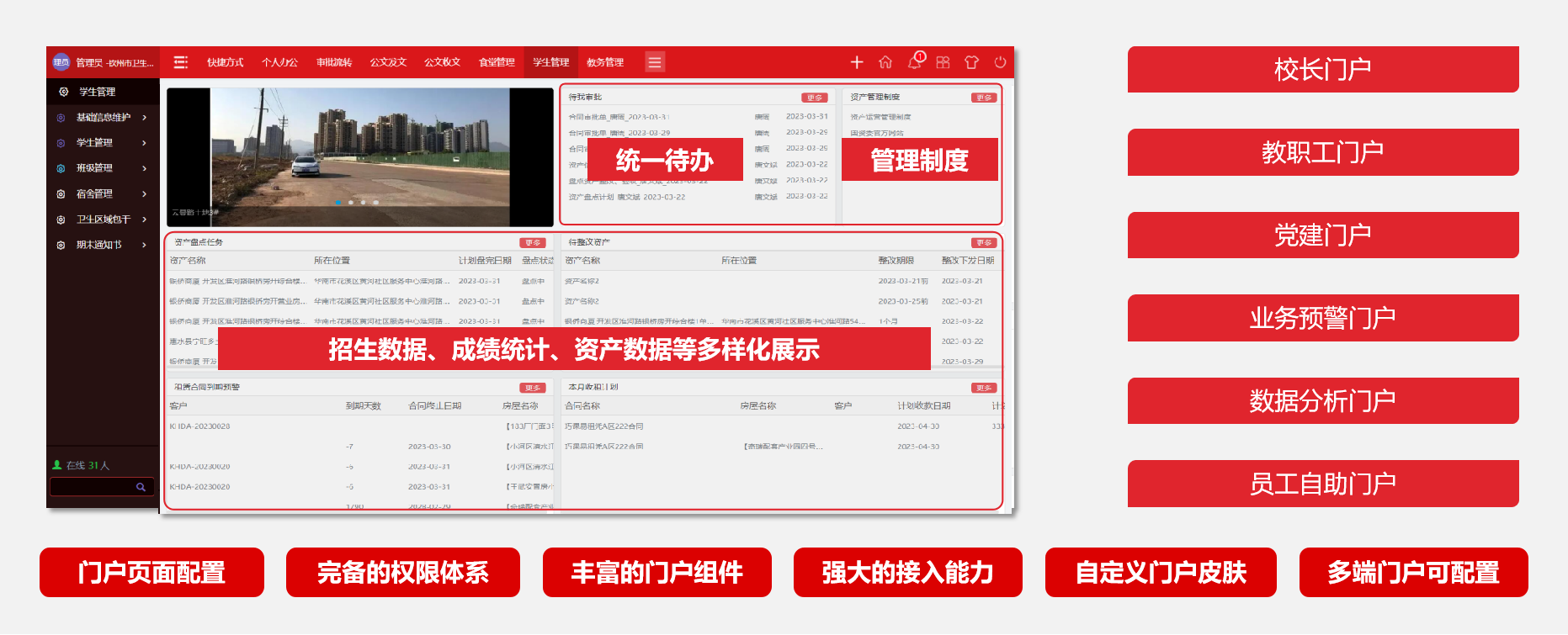Click 更多 in the 资产管理制度 panel
1568x635 pixels.
pyautogui.click(x=983, y=98)
